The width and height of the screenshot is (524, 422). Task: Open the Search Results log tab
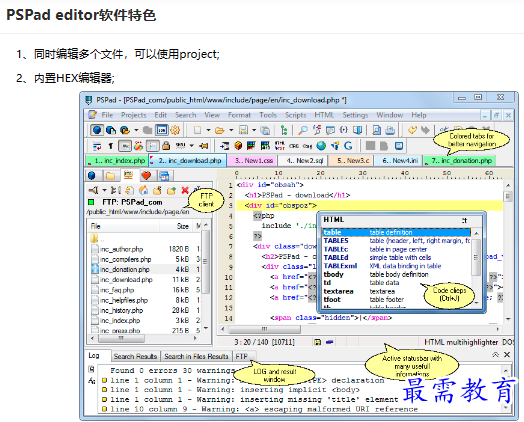click(135, 357)
